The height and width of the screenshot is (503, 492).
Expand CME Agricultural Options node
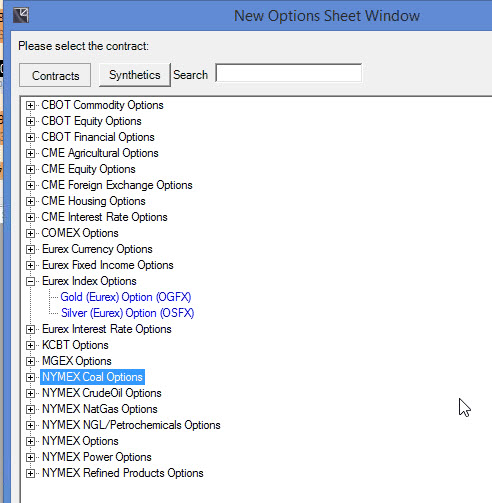coord(30,153)
